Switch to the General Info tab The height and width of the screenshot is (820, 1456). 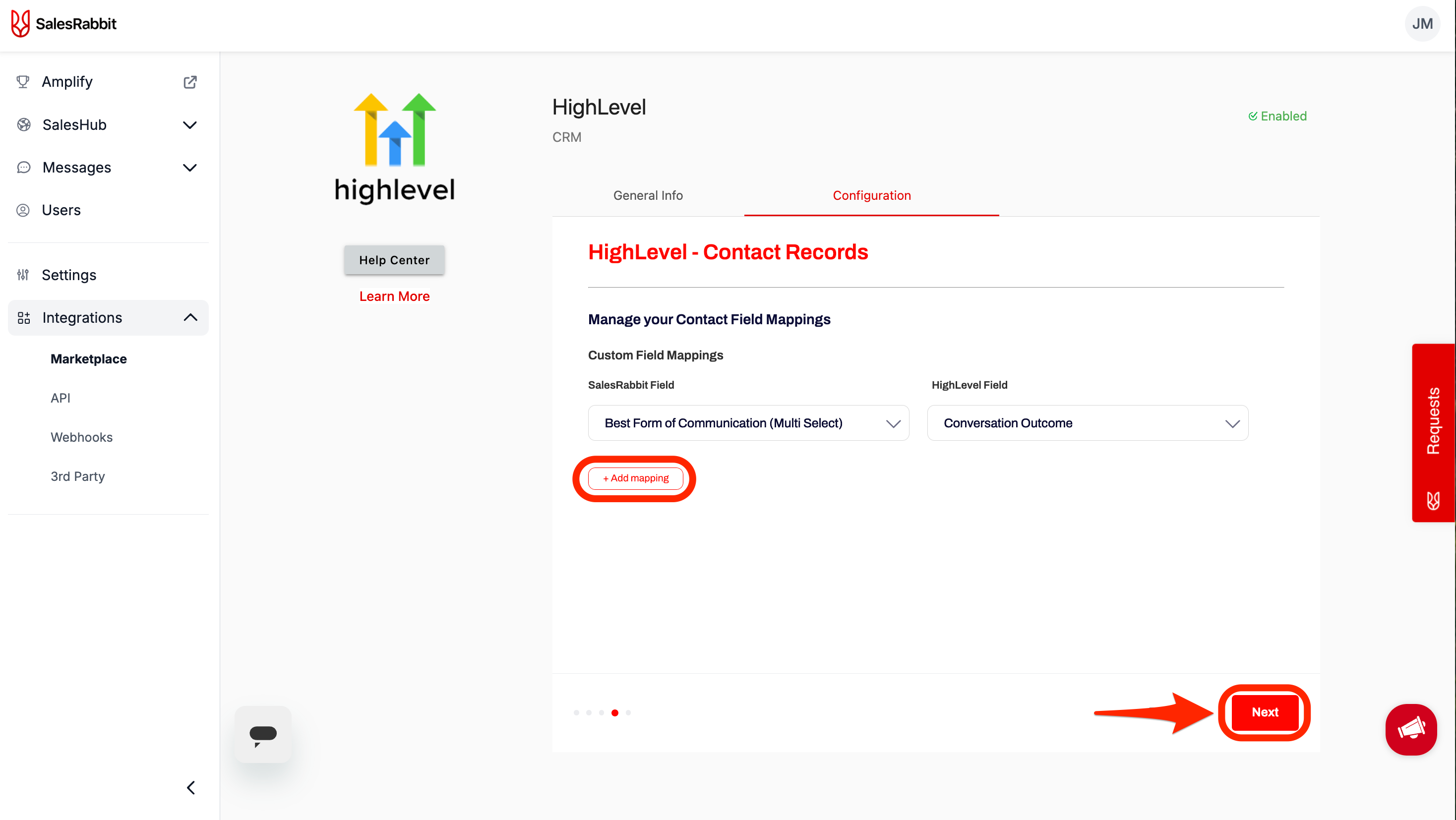coord(648,195)
